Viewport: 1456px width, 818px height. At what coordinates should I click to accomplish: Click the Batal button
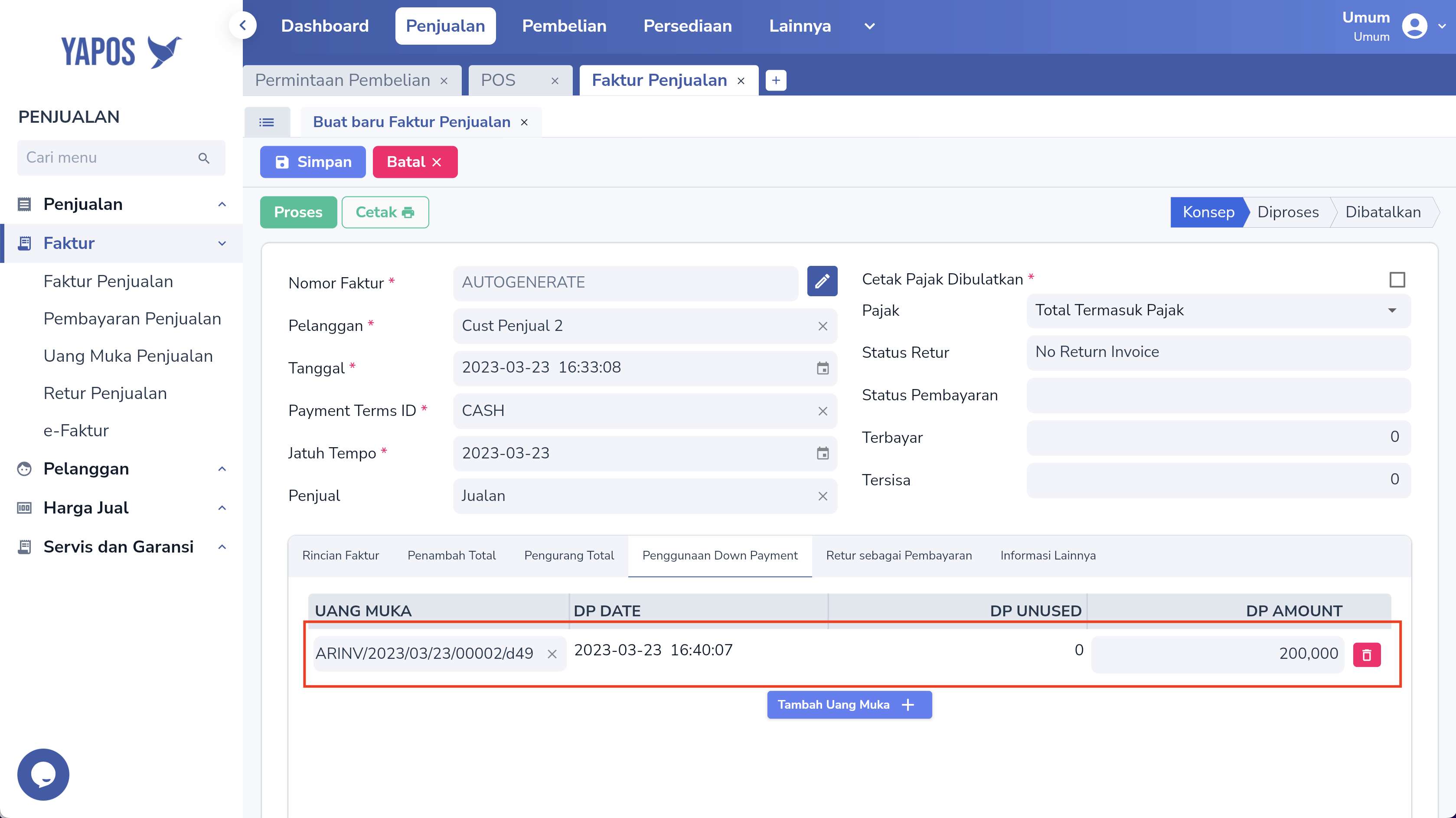pos(415,162)
